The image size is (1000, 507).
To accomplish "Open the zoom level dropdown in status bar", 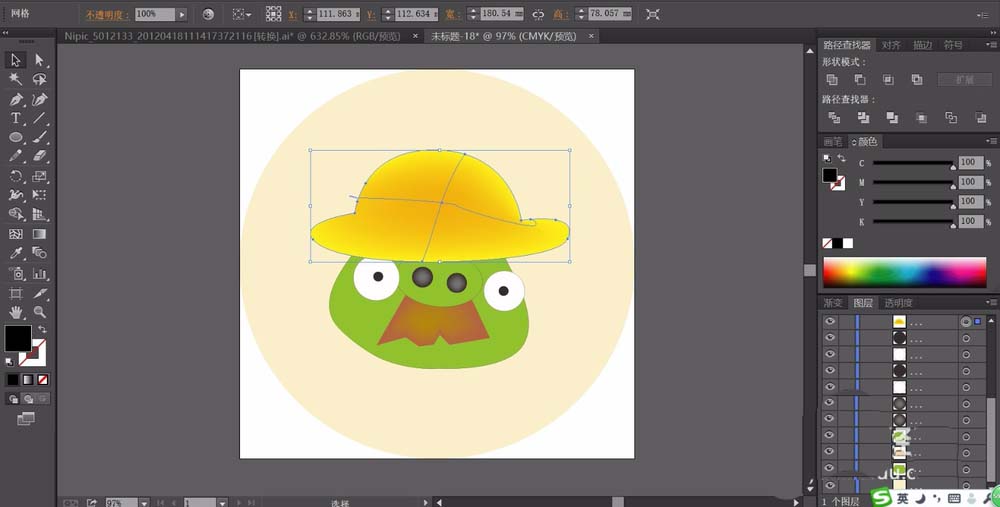I will [x=144, y=502].
